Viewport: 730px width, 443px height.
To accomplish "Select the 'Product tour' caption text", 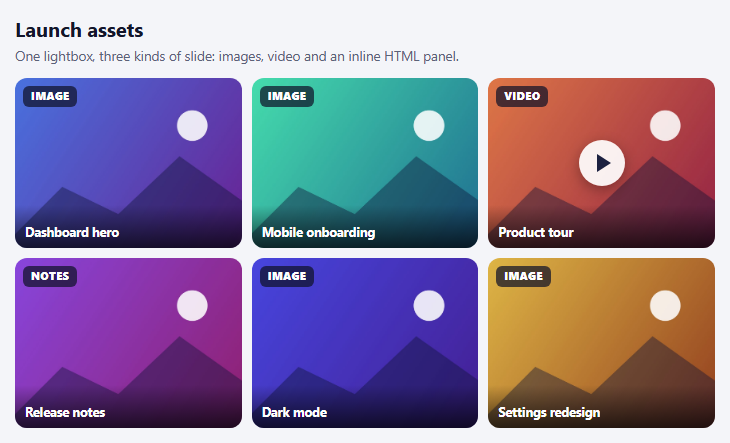I will [x=536, y=232].
